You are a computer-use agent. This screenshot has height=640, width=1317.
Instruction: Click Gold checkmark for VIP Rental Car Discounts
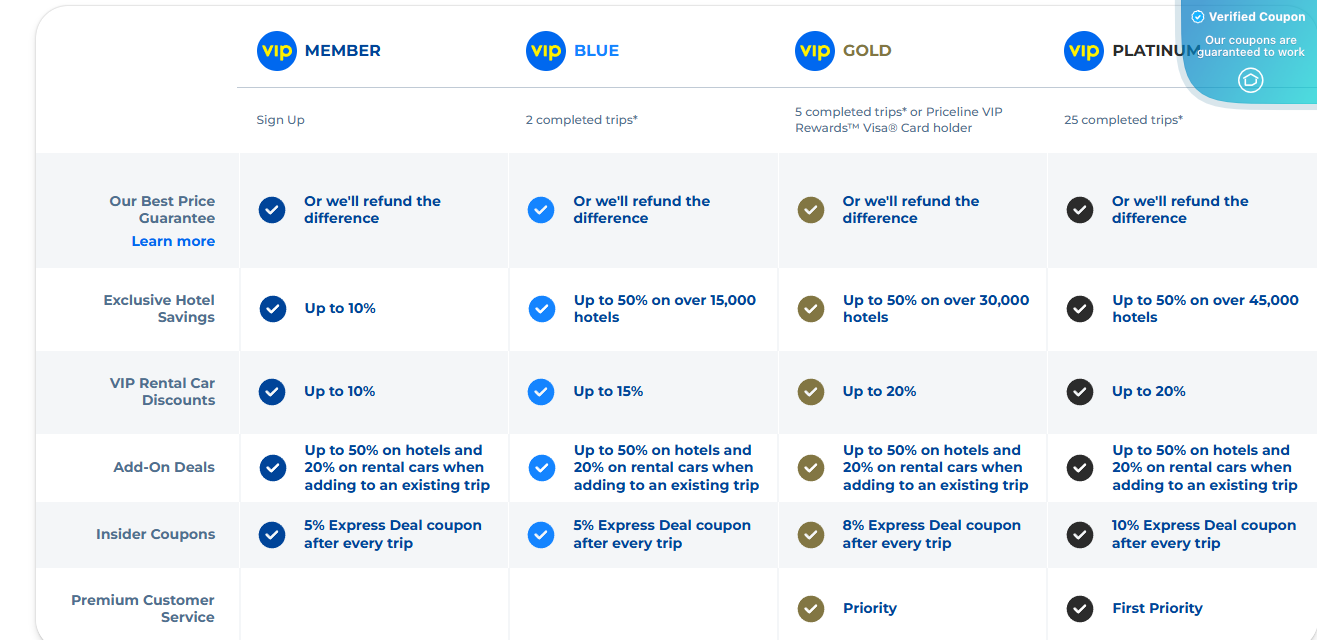coord(811,392)
